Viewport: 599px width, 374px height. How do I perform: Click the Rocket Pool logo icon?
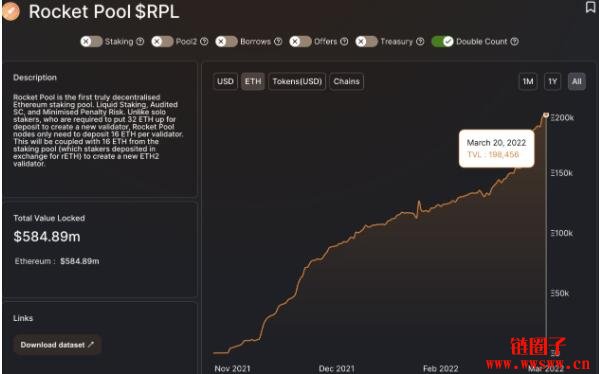point(11,11)
